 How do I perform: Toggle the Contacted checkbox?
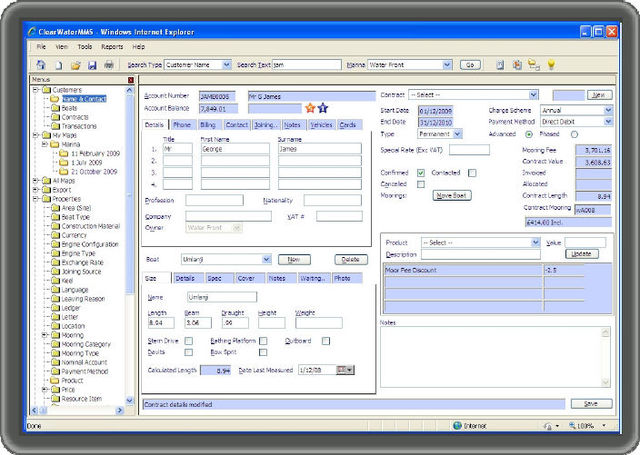coord(472,173)
